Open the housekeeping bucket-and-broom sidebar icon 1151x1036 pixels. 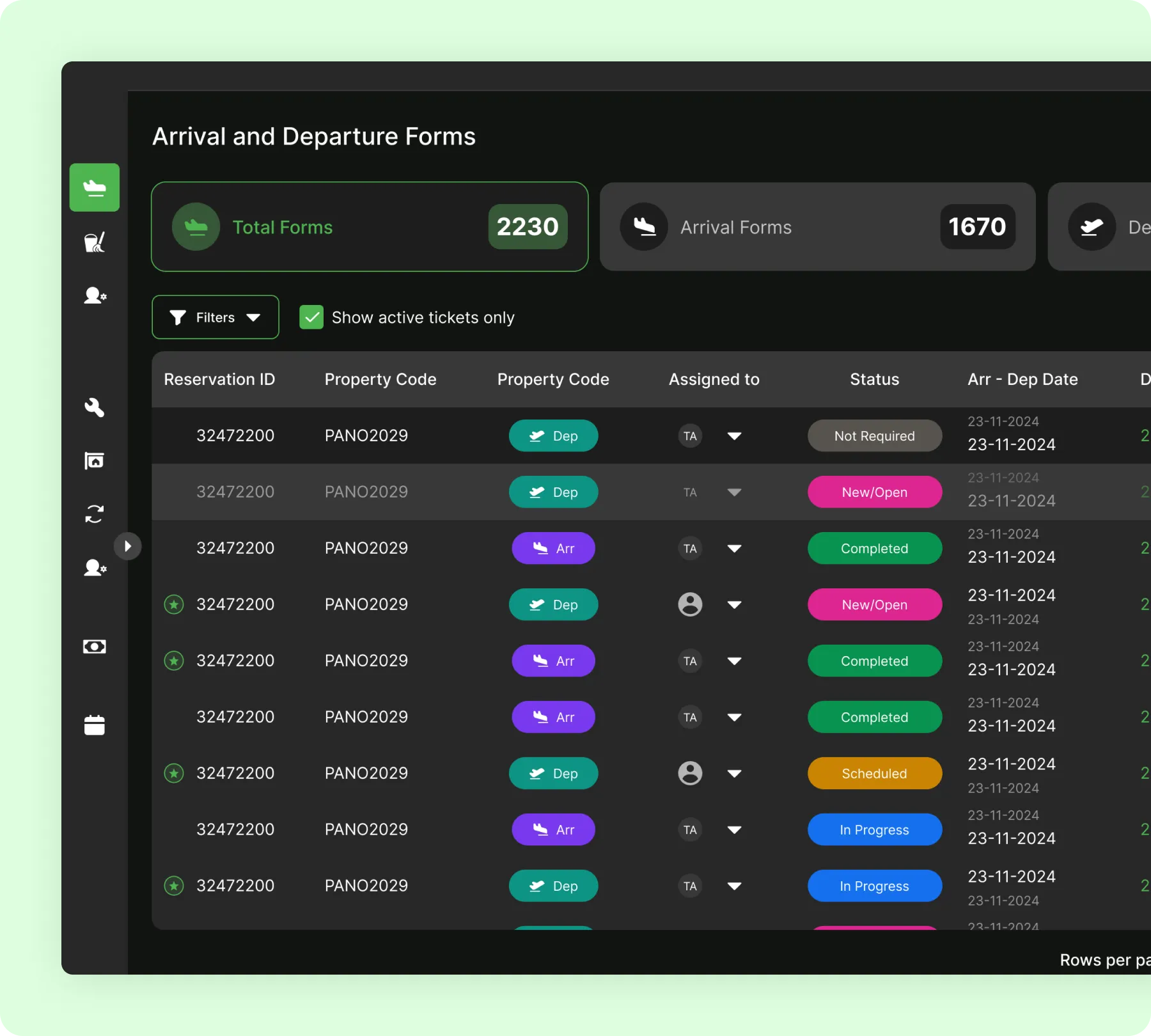click(95, 242)
